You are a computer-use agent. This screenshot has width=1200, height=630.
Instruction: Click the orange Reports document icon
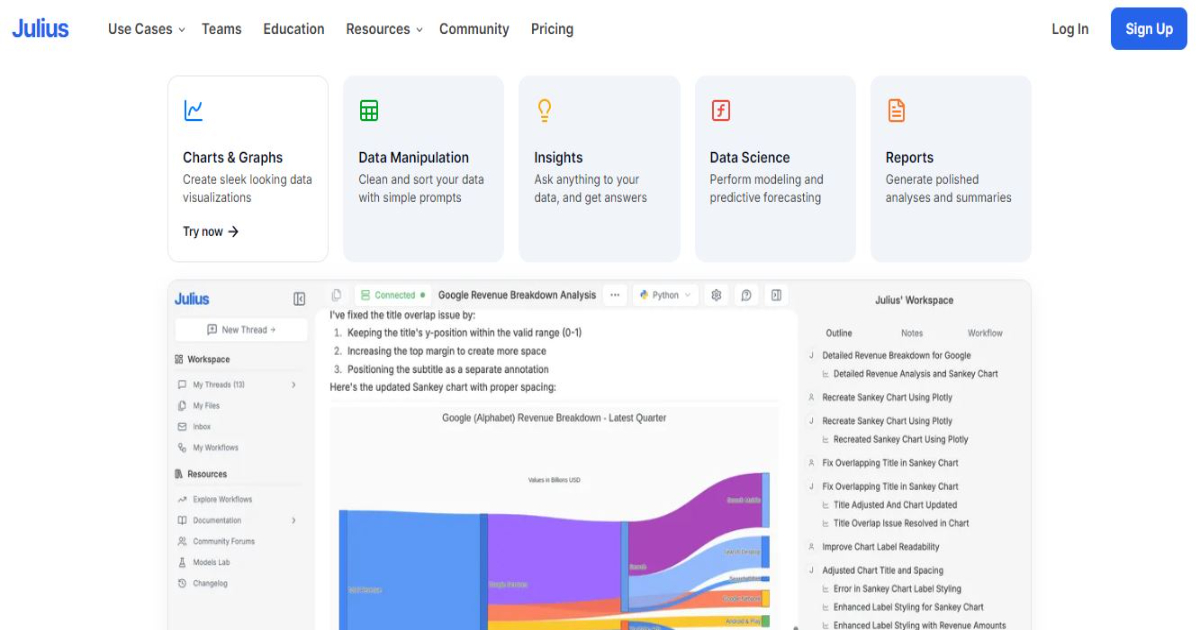(896, 110)
